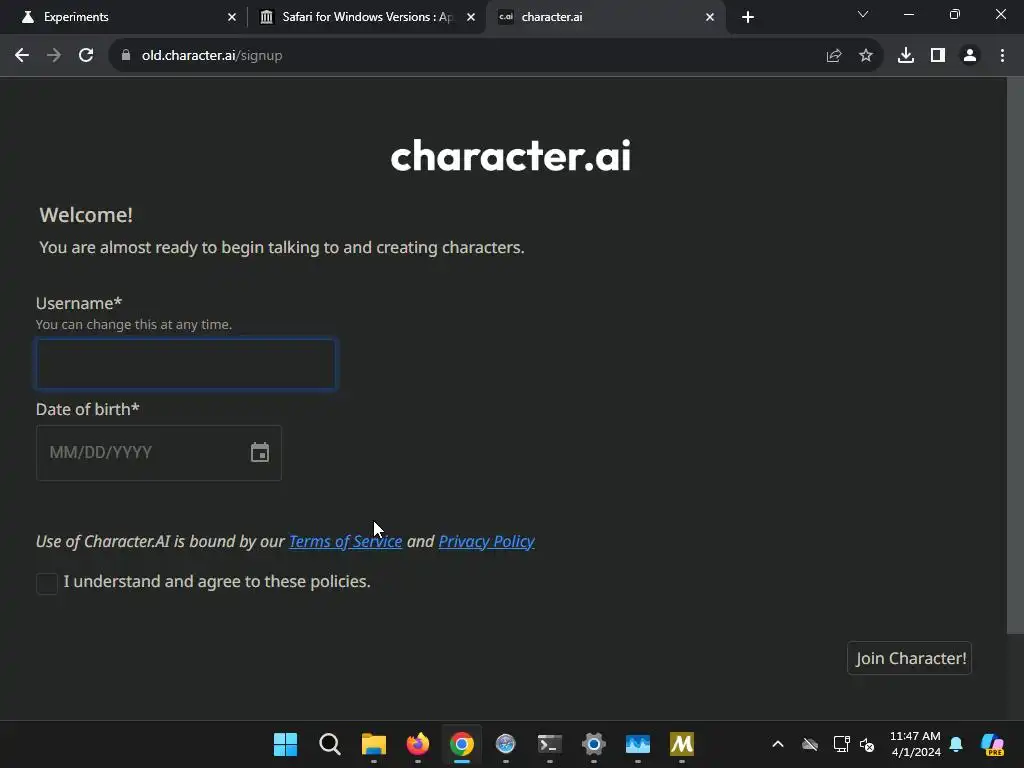Click the cloud sync tray icon
Viewport: 1024px width, 768px height.
pyautogui.click(x=810, y=744)
